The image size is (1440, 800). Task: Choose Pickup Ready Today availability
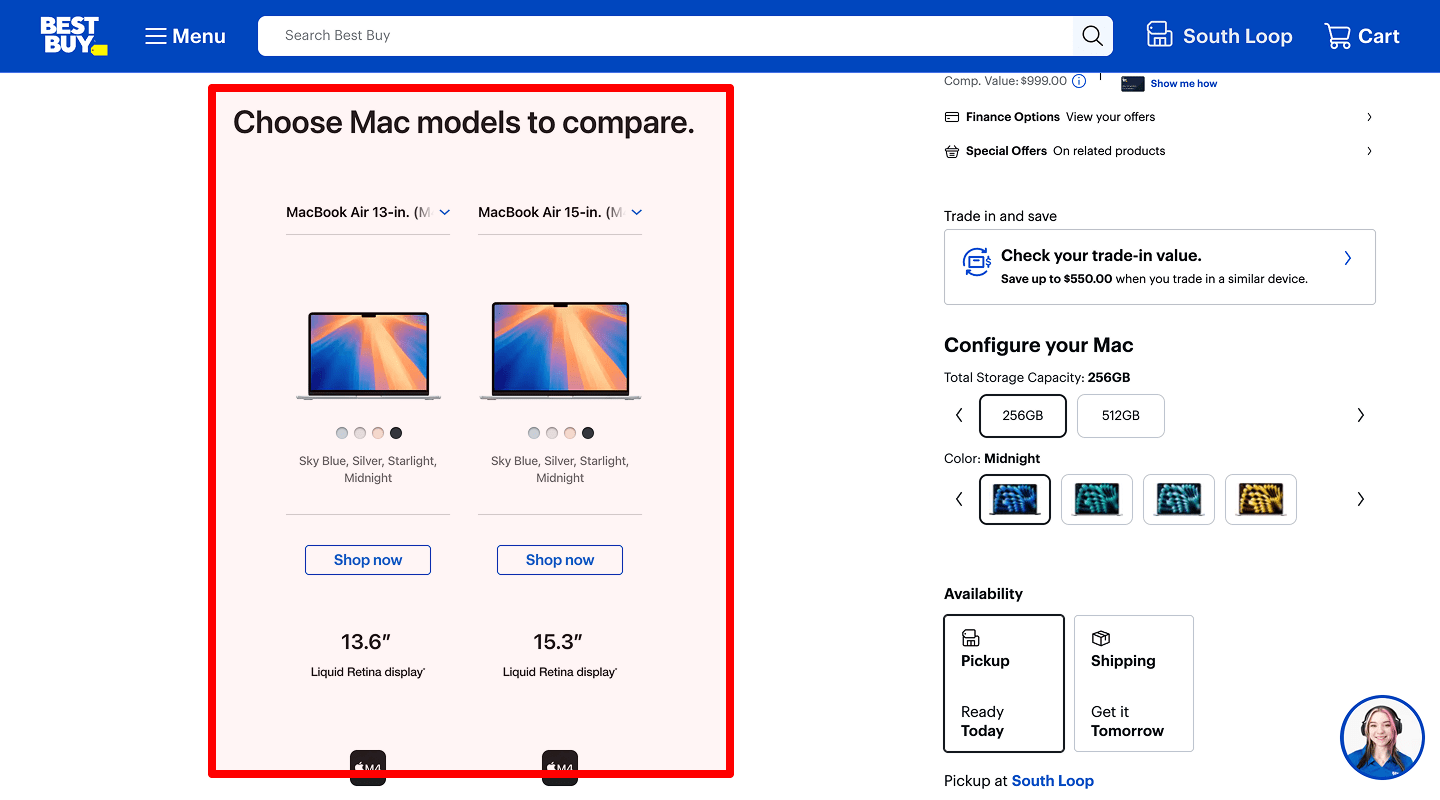1003,684
